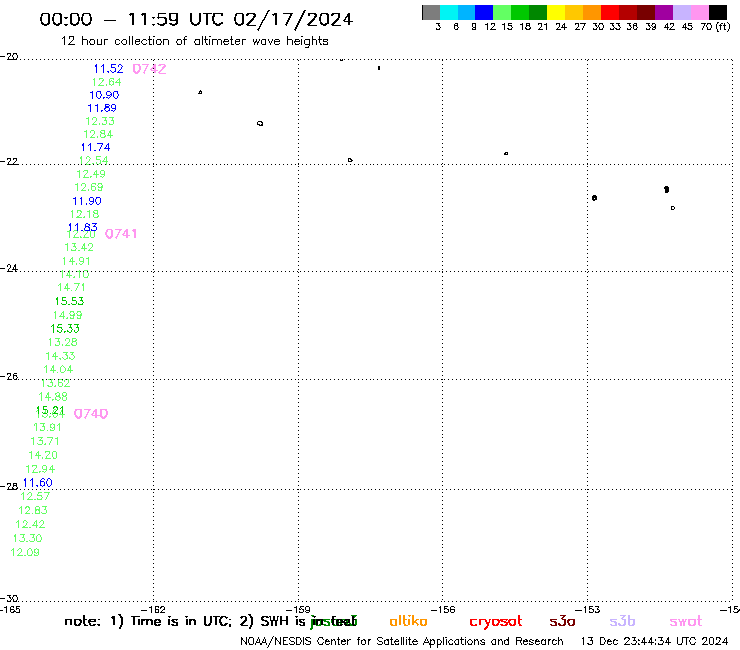Click the pink 'swot' satellite label
This screenshot has height=650, width=740.
click(686, 622)
